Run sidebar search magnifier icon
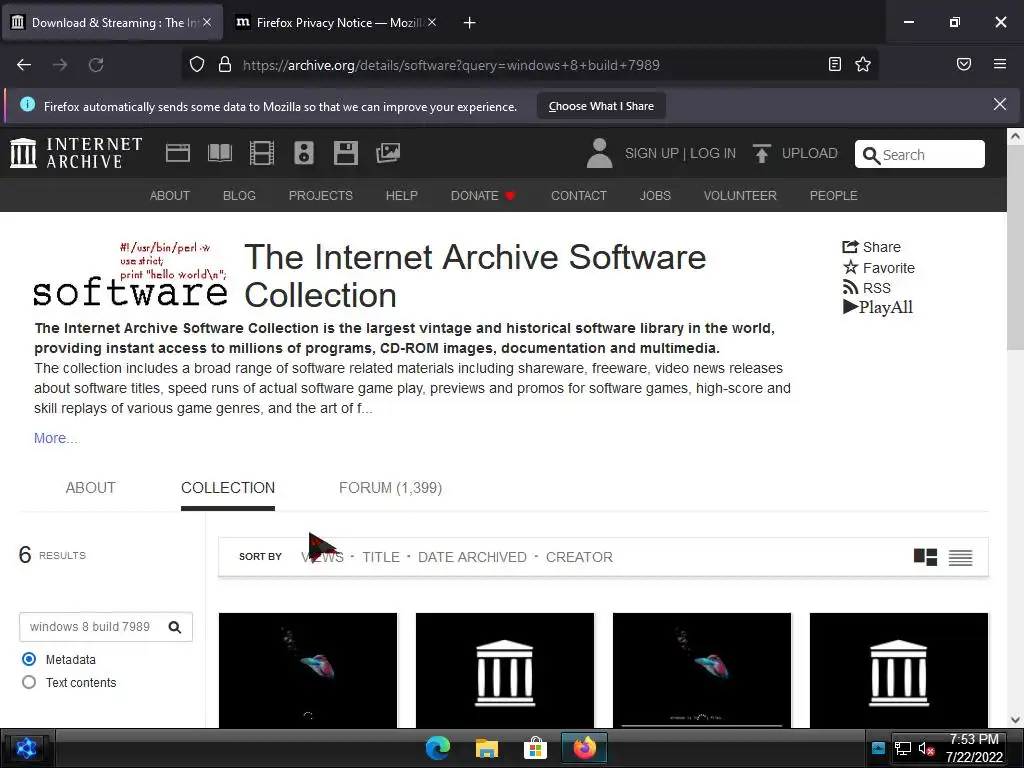1024x768 pixels. pyautogui.click(x=174, y=627)
